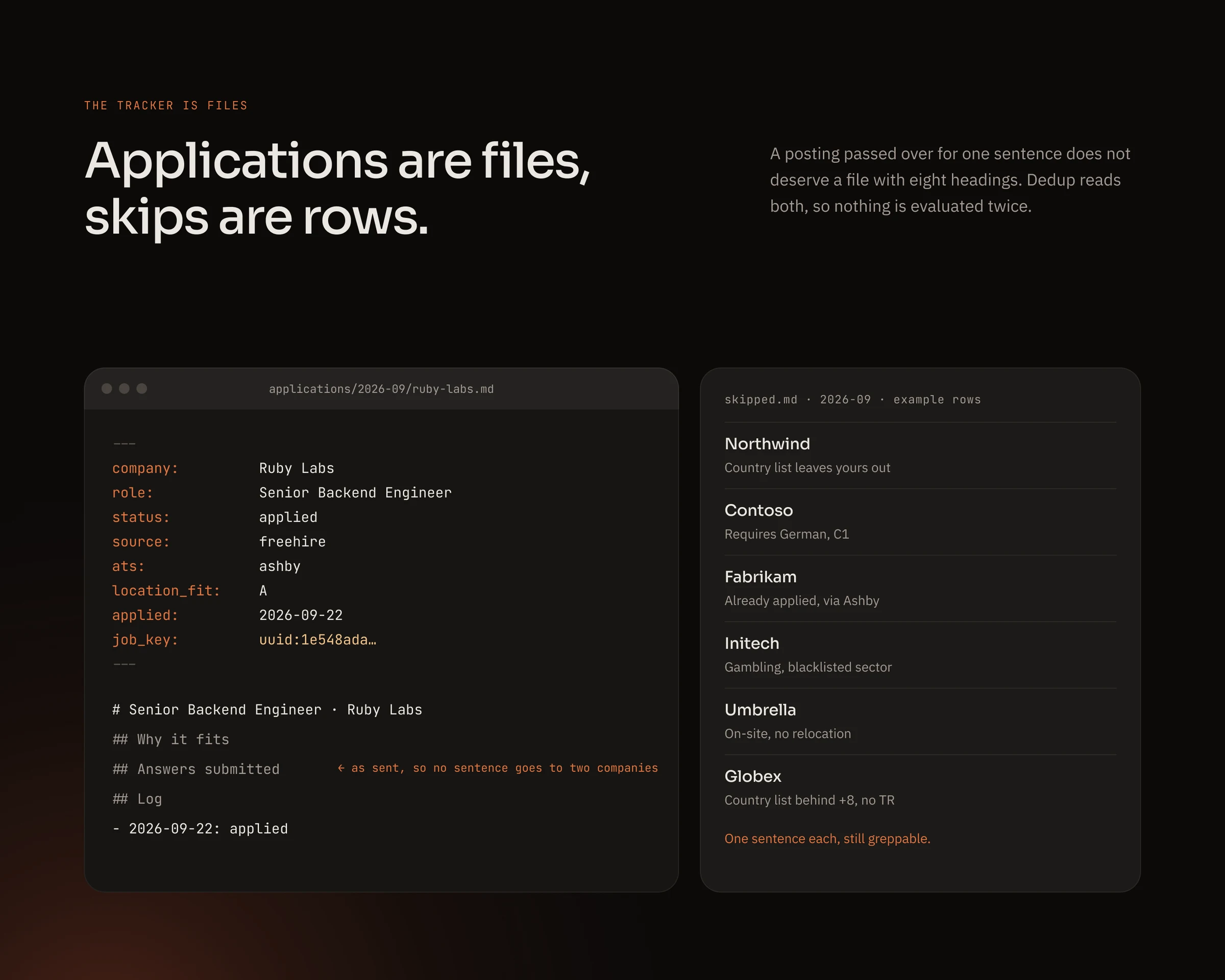Select the Northwind skipped row title
1225x980 pixels.
[767, 444]
